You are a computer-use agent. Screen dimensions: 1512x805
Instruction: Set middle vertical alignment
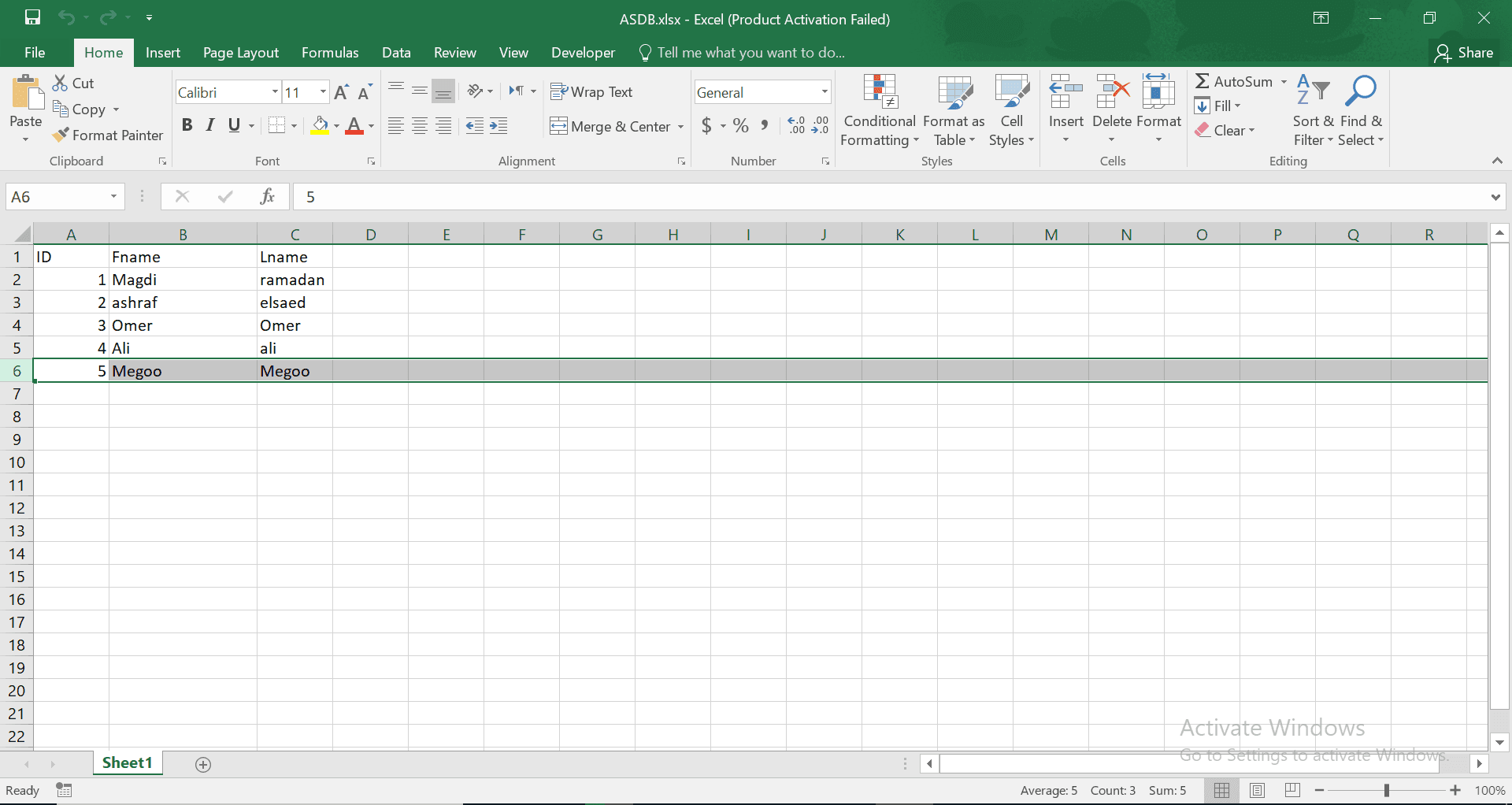coord(420,91)
